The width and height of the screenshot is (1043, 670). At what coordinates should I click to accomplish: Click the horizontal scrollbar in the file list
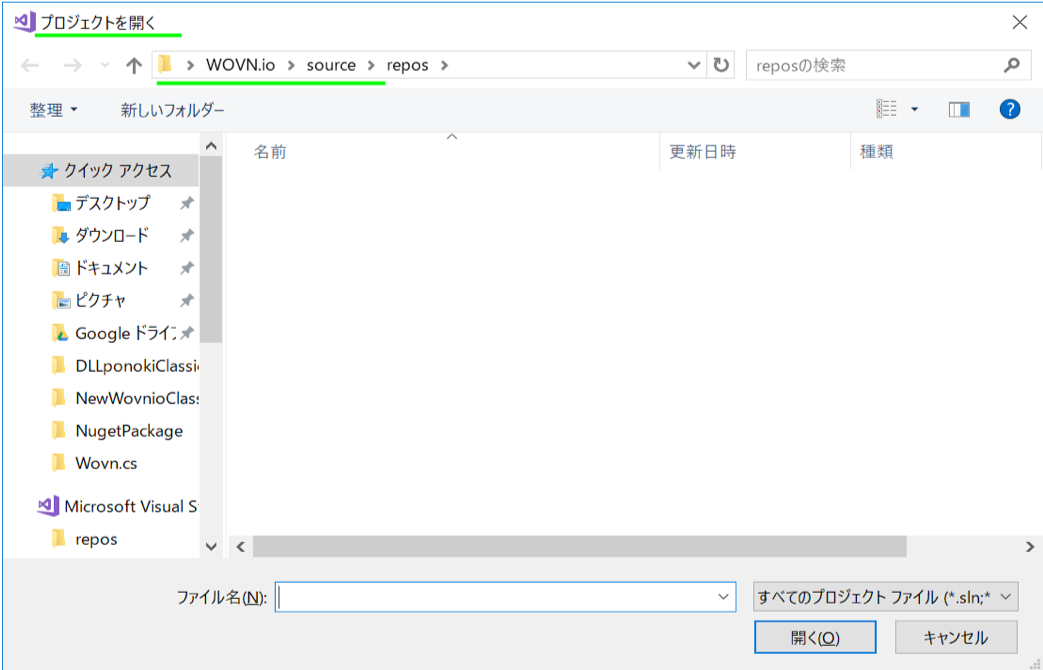coord(579,546)
